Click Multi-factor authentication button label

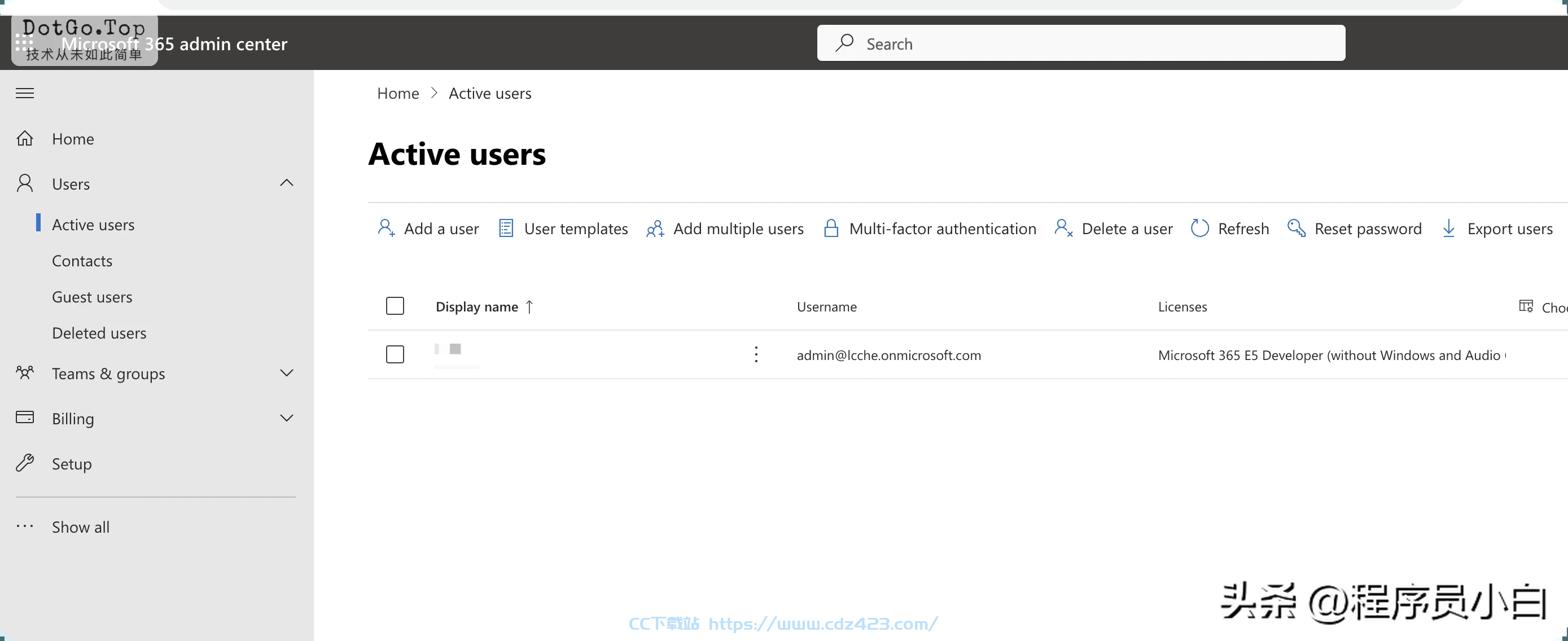(942, 229)
